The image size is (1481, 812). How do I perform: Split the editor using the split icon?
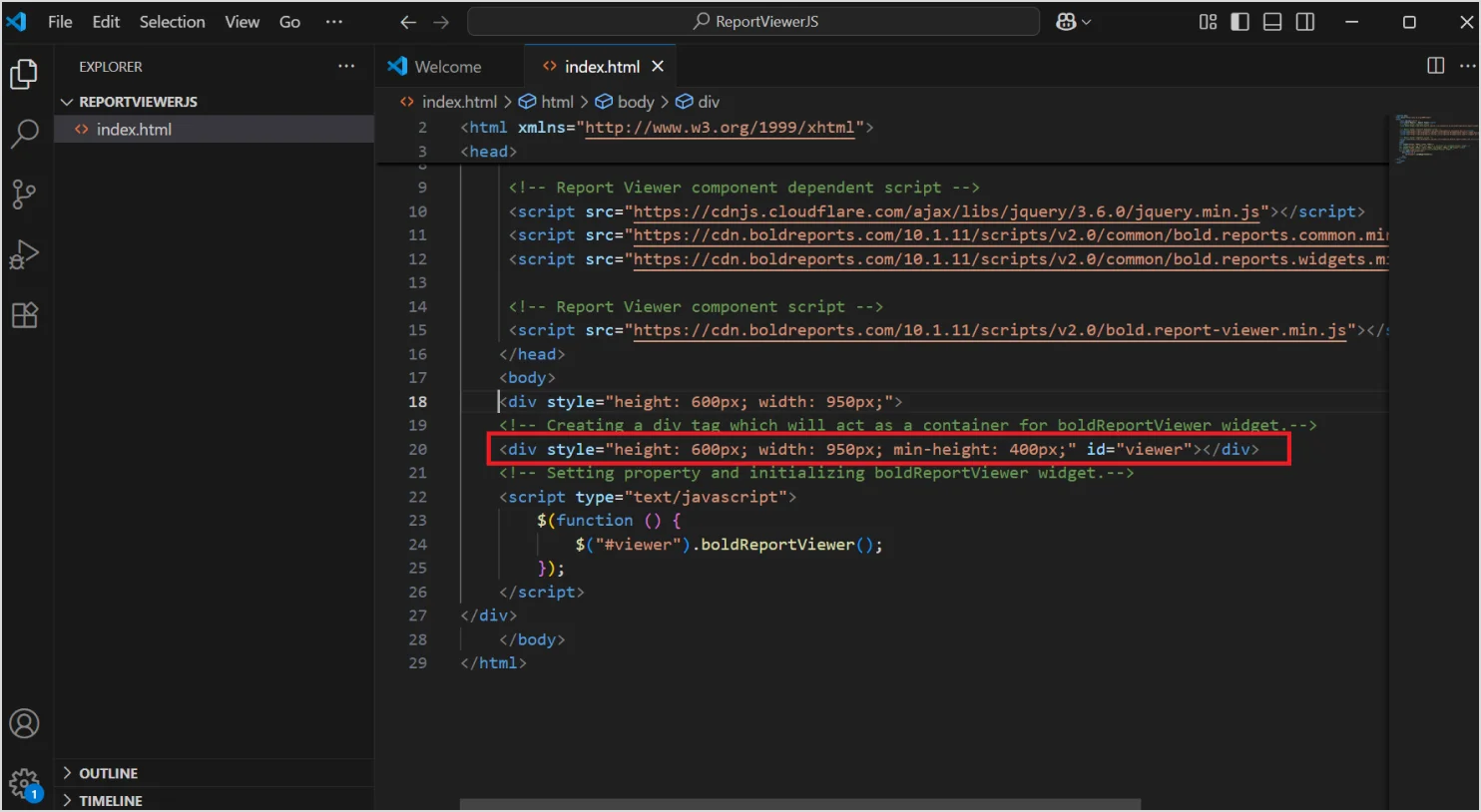point(1434,66)
